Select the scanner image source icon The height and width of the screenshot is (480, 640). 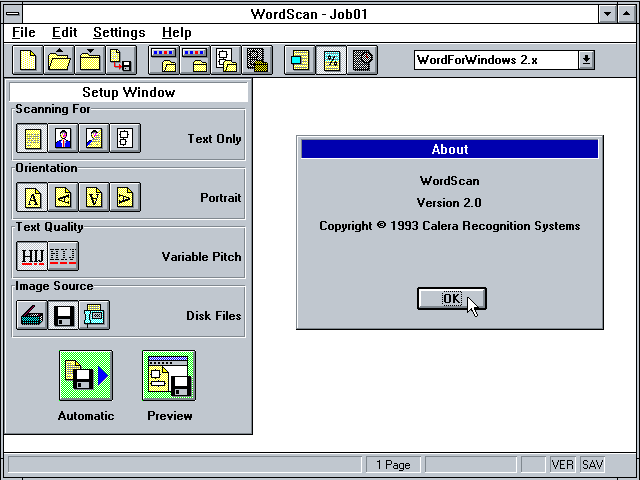pos(32,315)
